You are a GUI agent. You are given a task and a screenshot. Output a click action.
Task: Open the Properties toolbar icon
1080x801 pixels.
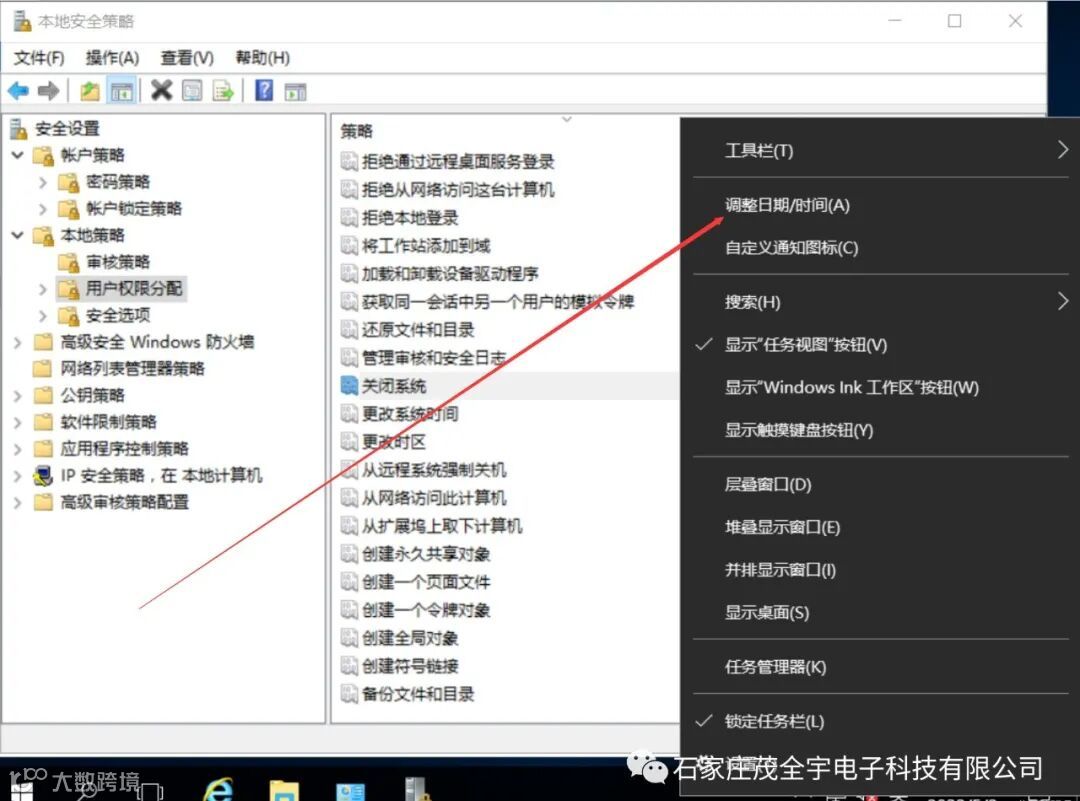(192, 90)
